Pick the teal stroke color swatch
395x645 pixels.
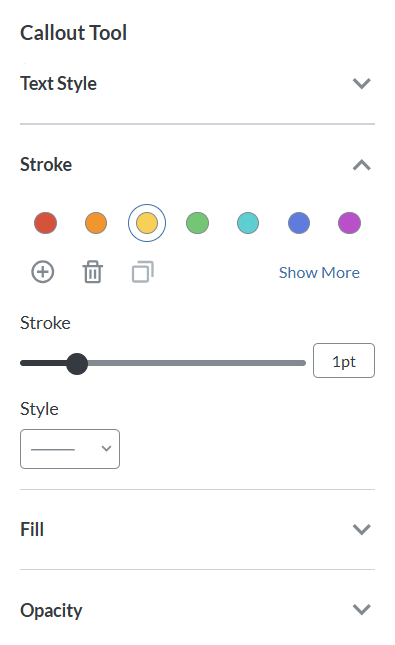point(248,223)
